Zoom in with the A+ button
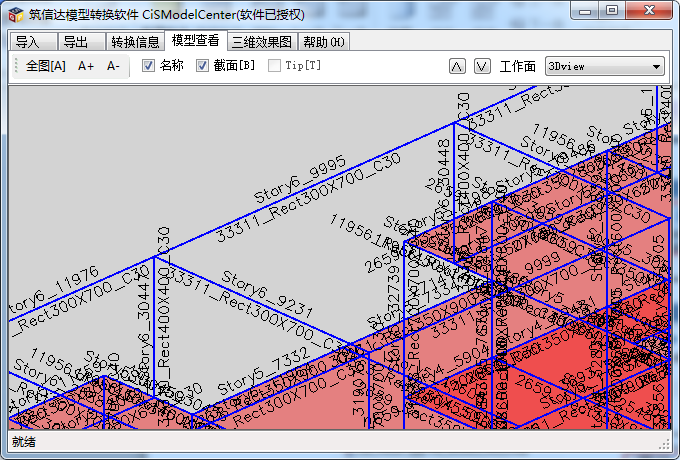This screenshot has width=680, height=460. coord(86,66)
